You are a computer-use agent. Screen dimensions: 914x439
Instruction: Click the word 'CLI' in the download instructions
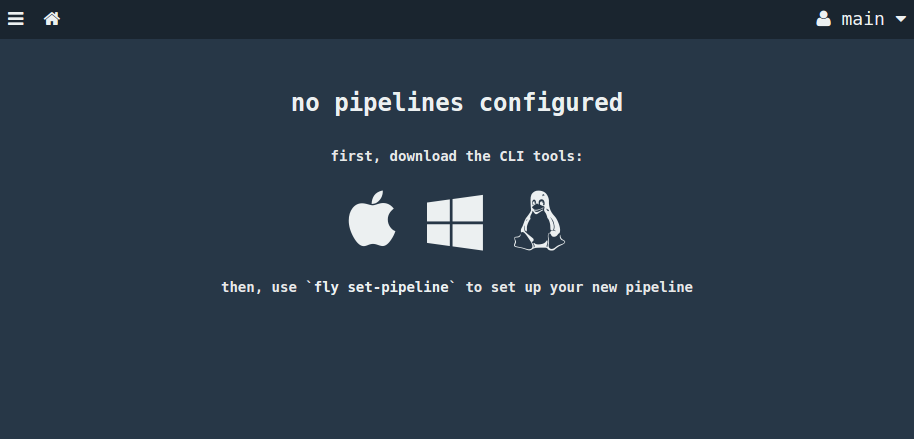tap(512, 156)
